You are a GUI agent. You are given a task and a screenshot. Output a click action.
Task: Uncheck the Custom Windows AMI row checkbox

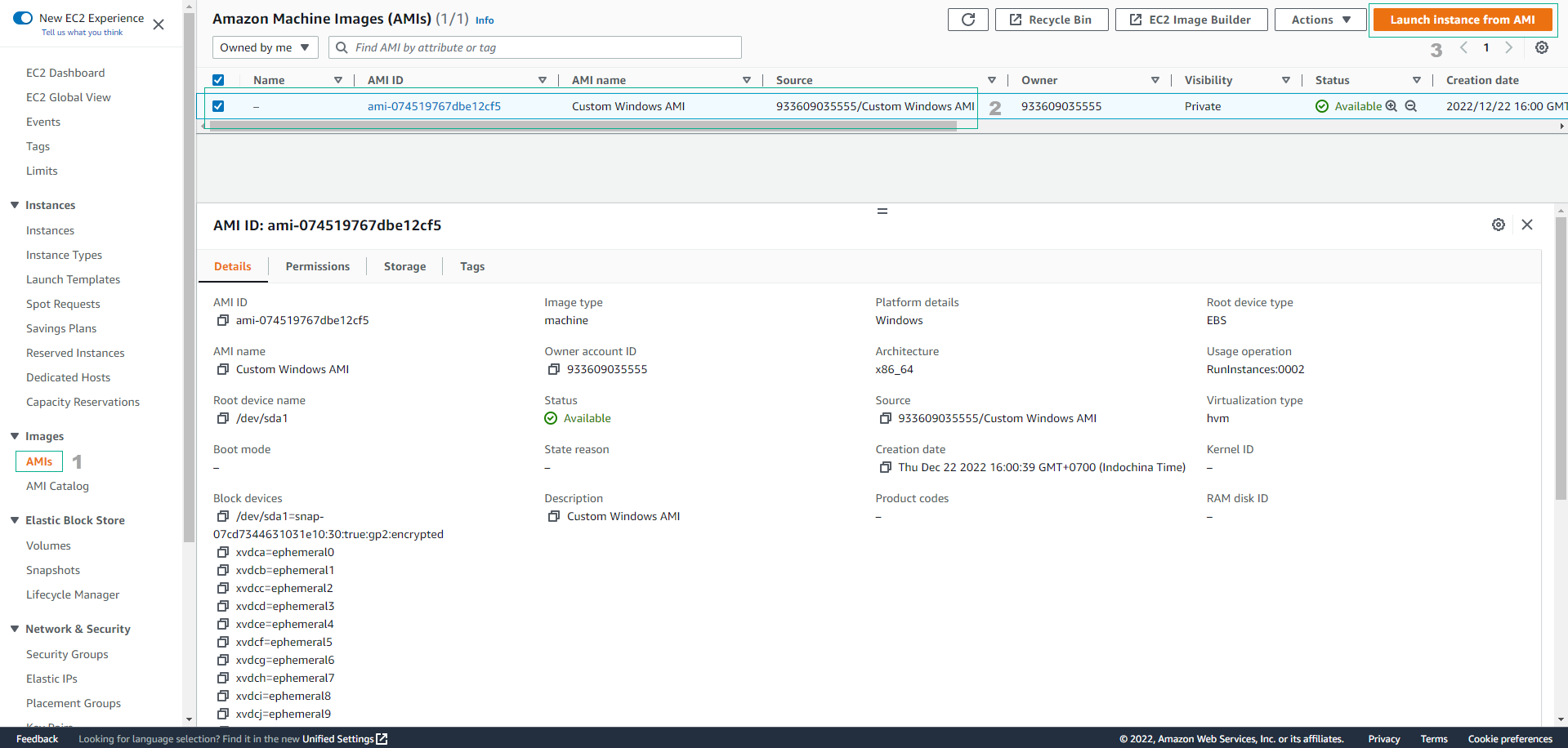point(218,106)
